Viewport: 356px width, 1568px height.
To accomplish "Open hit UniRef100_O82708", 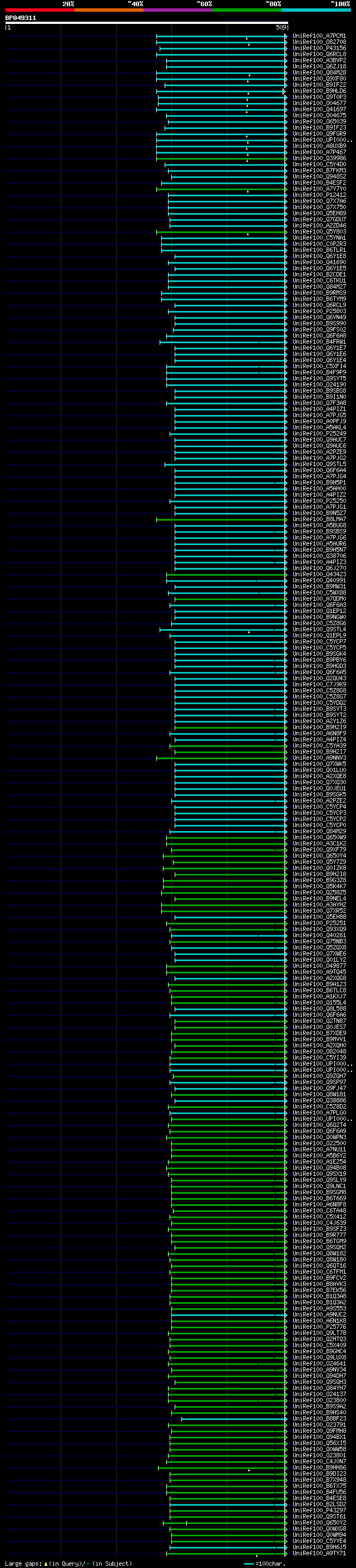I will tap(319, 42).
